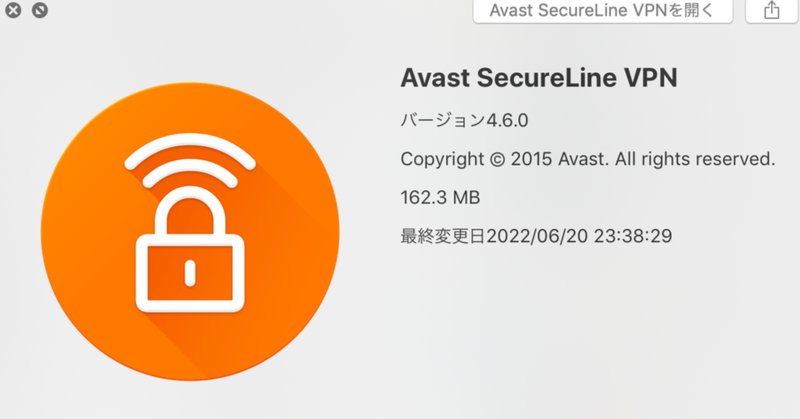Click the 162.3 MB file size
The height and width of the screenshot is (419, 800).
point(439,197)
